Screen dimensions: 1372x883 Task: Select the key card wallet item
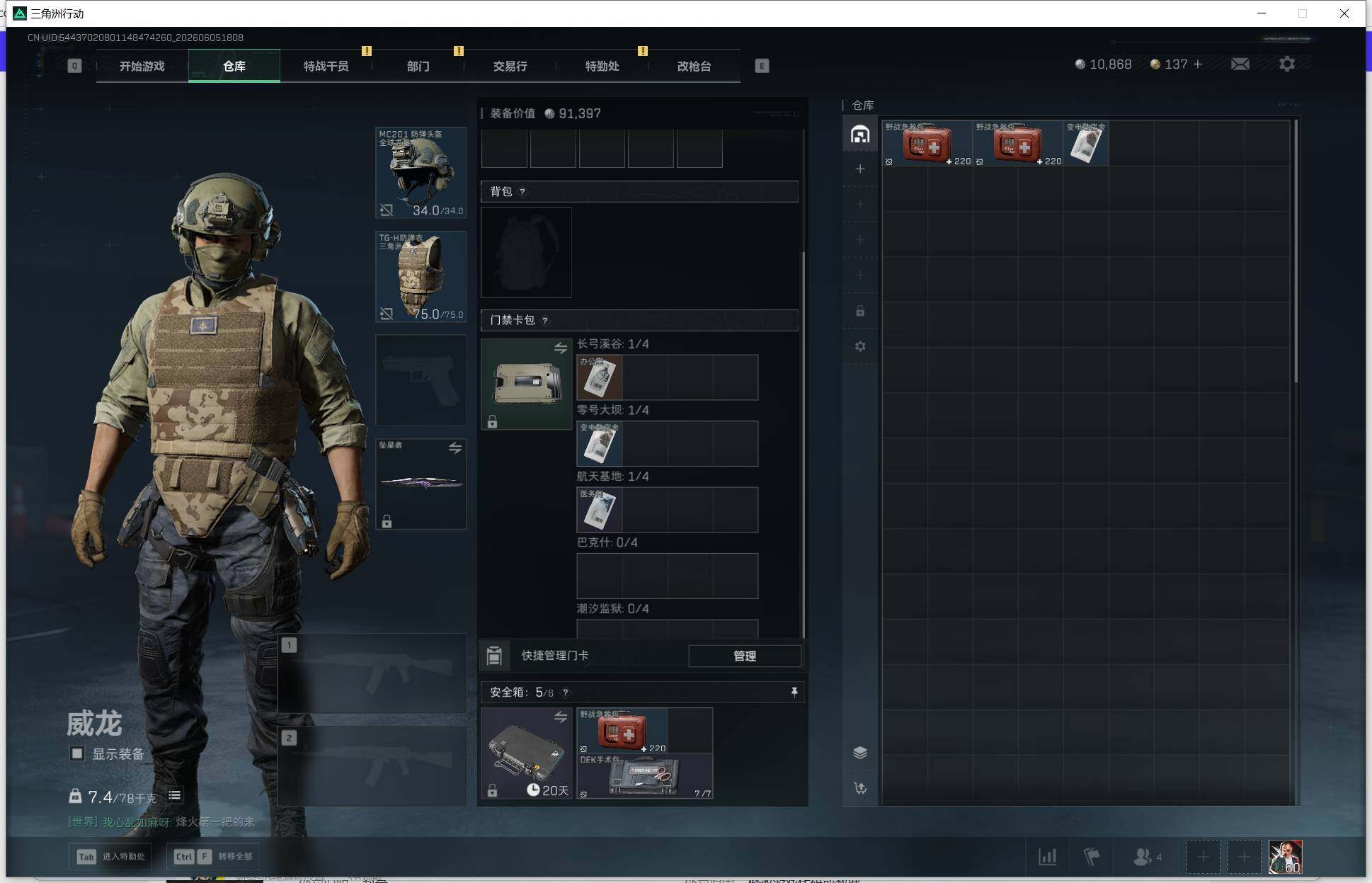tap(526, 384)
